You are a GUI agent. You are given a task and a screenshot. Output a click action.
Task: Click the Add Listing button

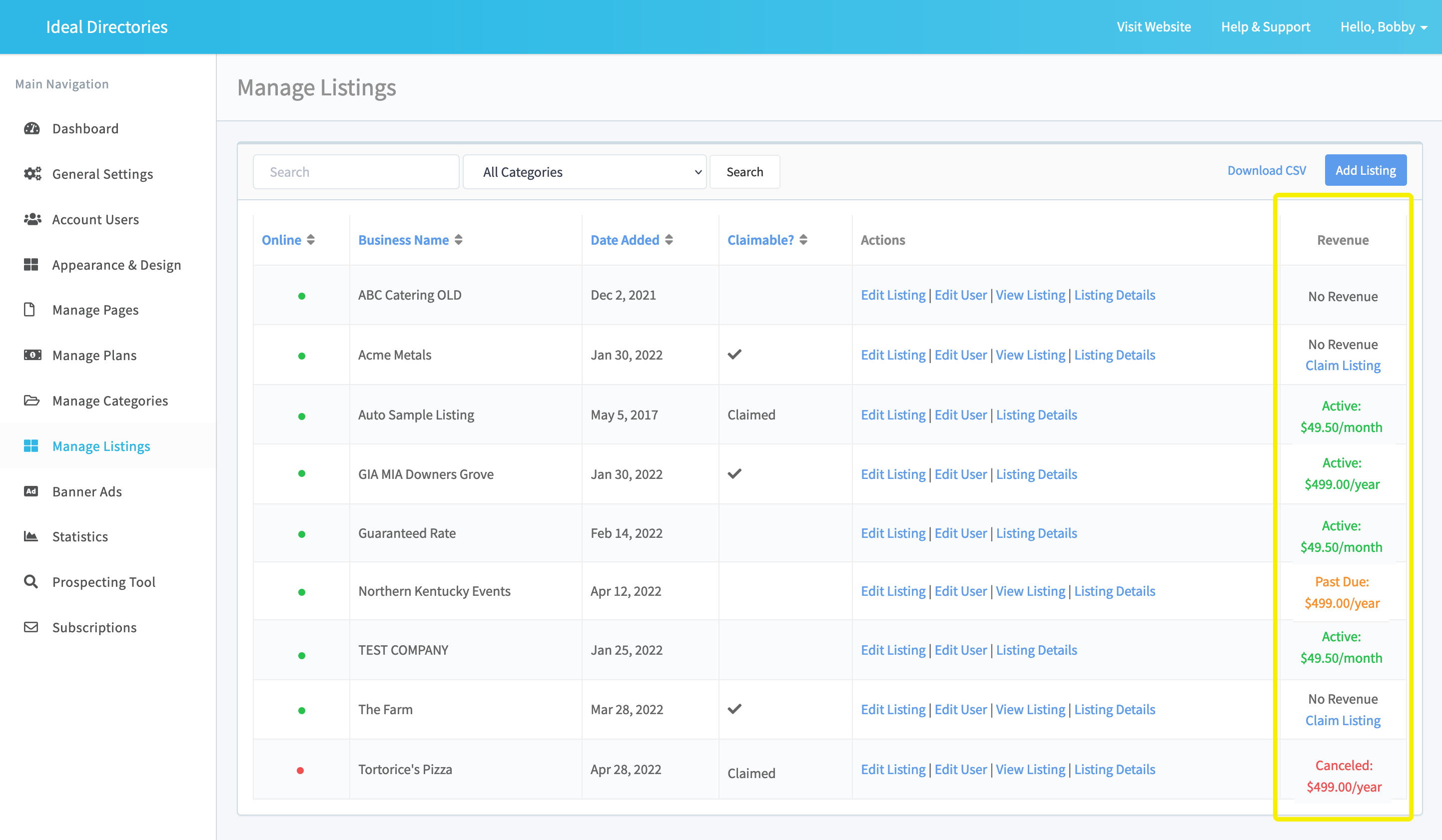point(1366,170)
